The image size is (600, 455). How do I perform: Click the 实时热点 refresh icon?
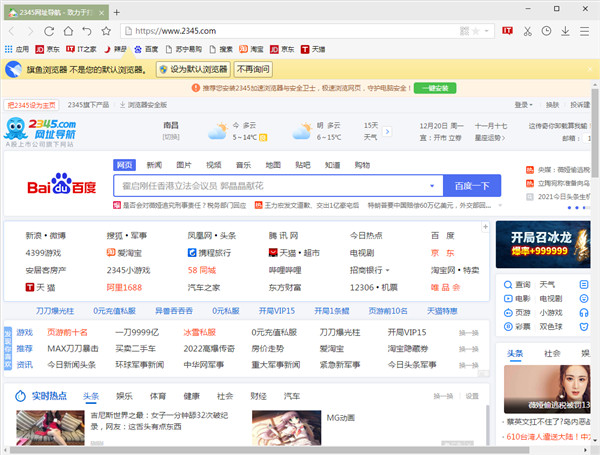pos(20,396)
